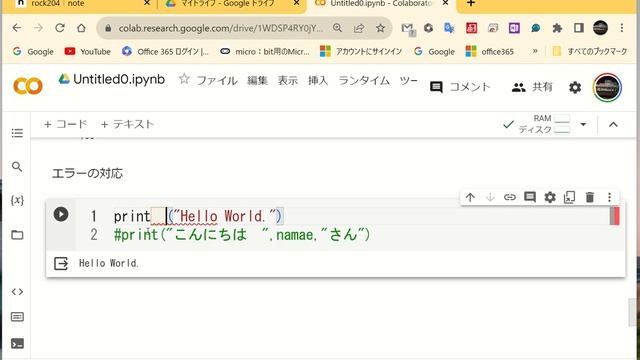Click the Hello World. output text
This screenshot has width=640, height=360.
(109, 263)
